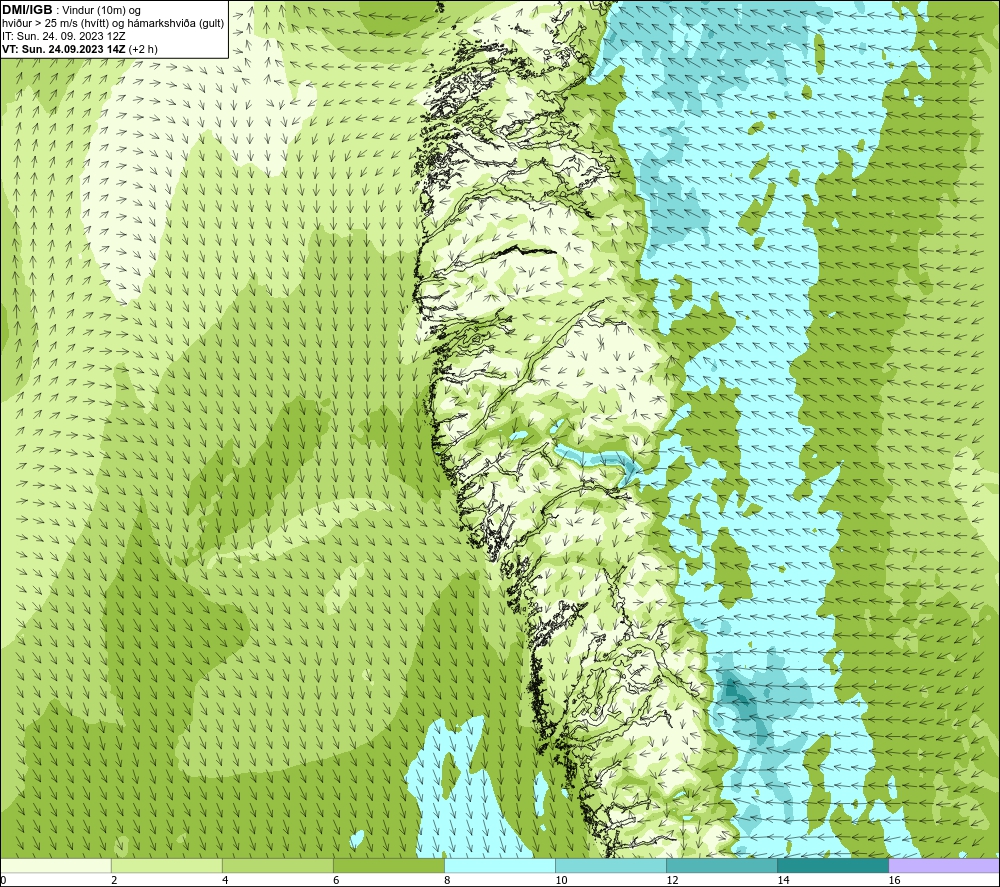Click the scale label 4
1000x887 pixels.
pyautogui.click(x=225, y=881)
